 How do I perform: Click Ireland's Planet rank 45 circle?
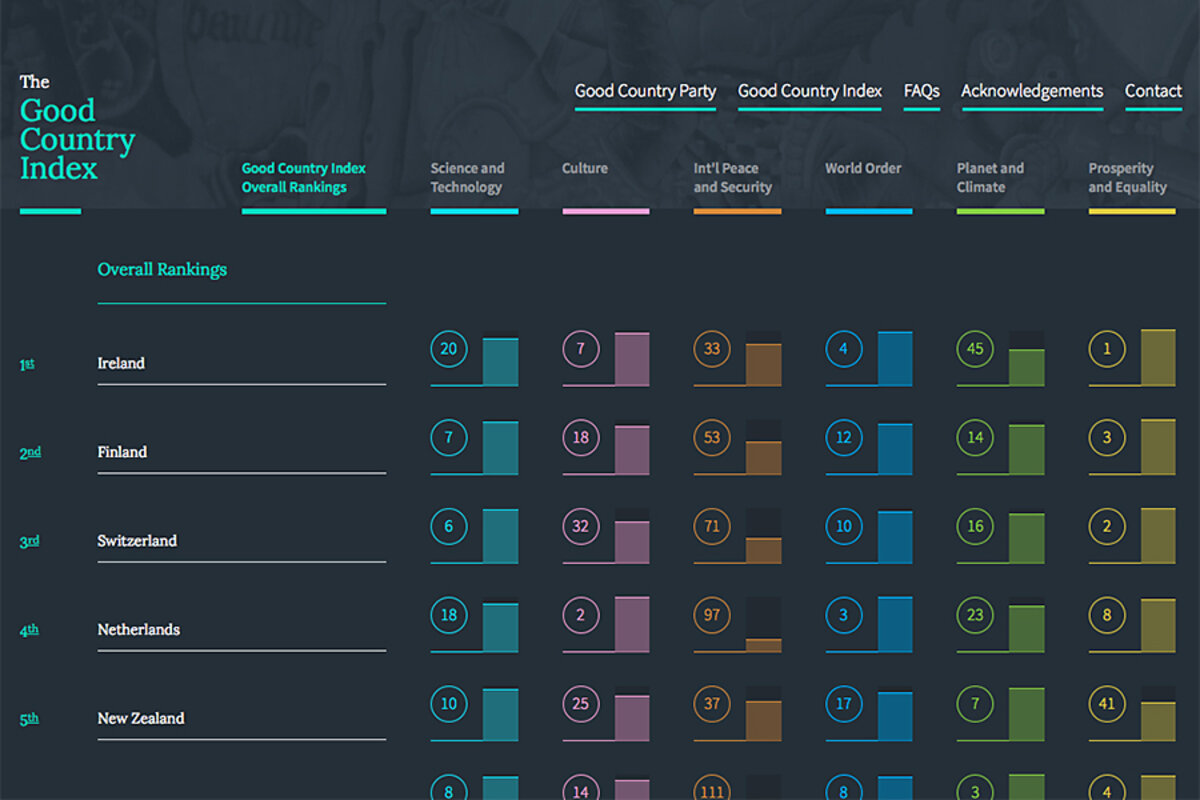976,349
